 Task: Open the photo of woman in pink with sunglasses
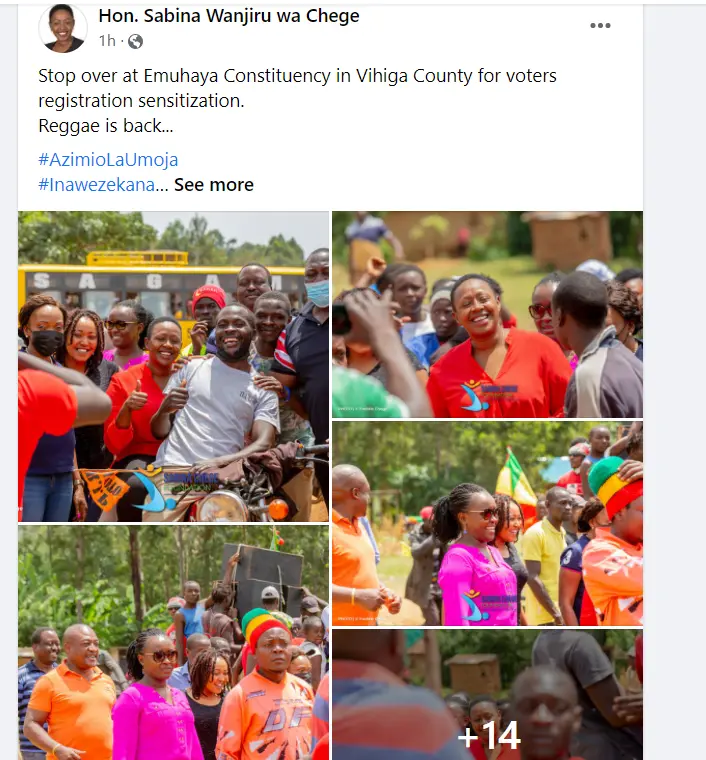(x=487, y=523)
